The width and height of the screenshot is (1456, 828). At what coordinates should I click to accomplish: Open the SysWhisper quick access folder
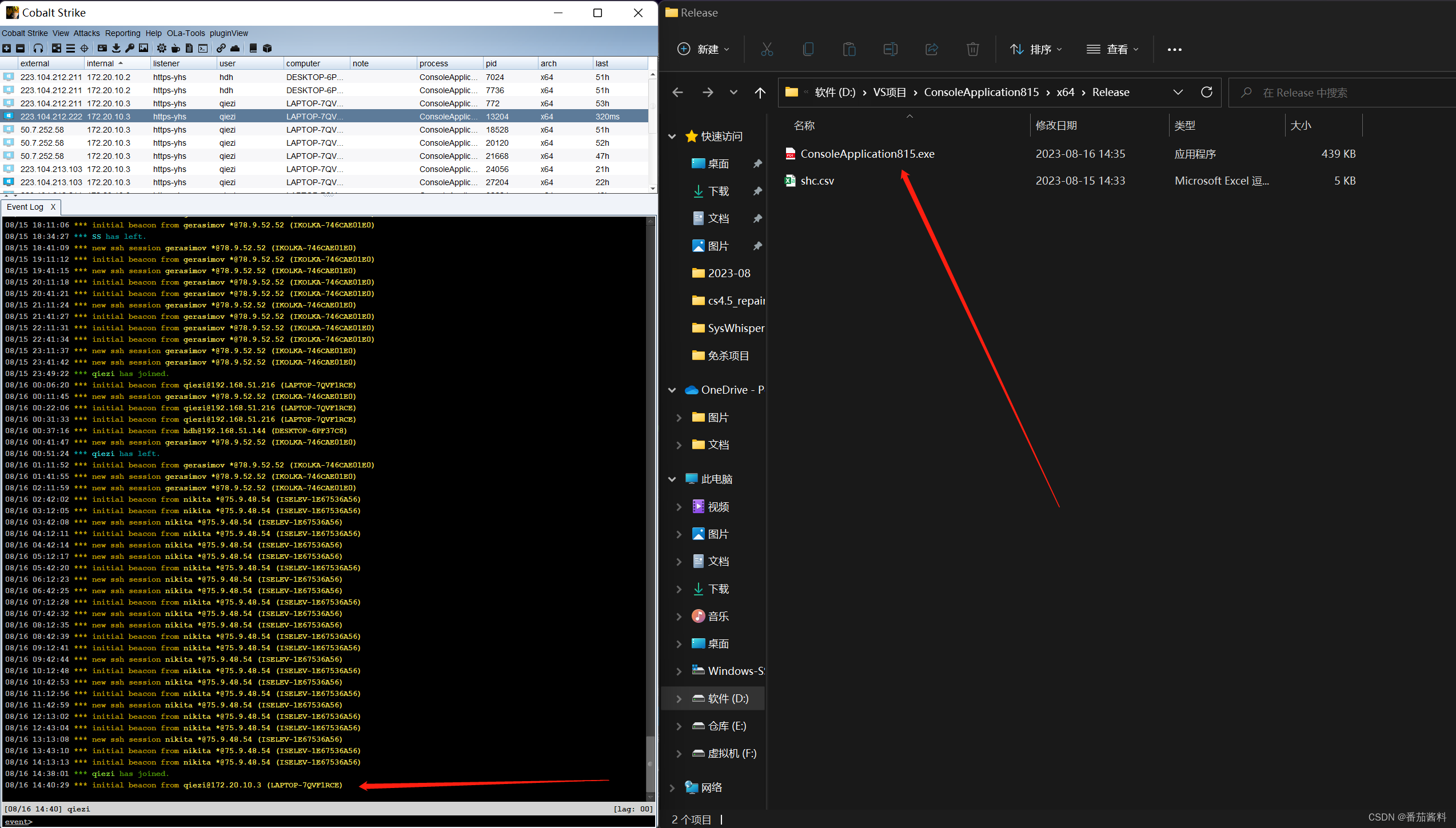click(x=728, y=328)
